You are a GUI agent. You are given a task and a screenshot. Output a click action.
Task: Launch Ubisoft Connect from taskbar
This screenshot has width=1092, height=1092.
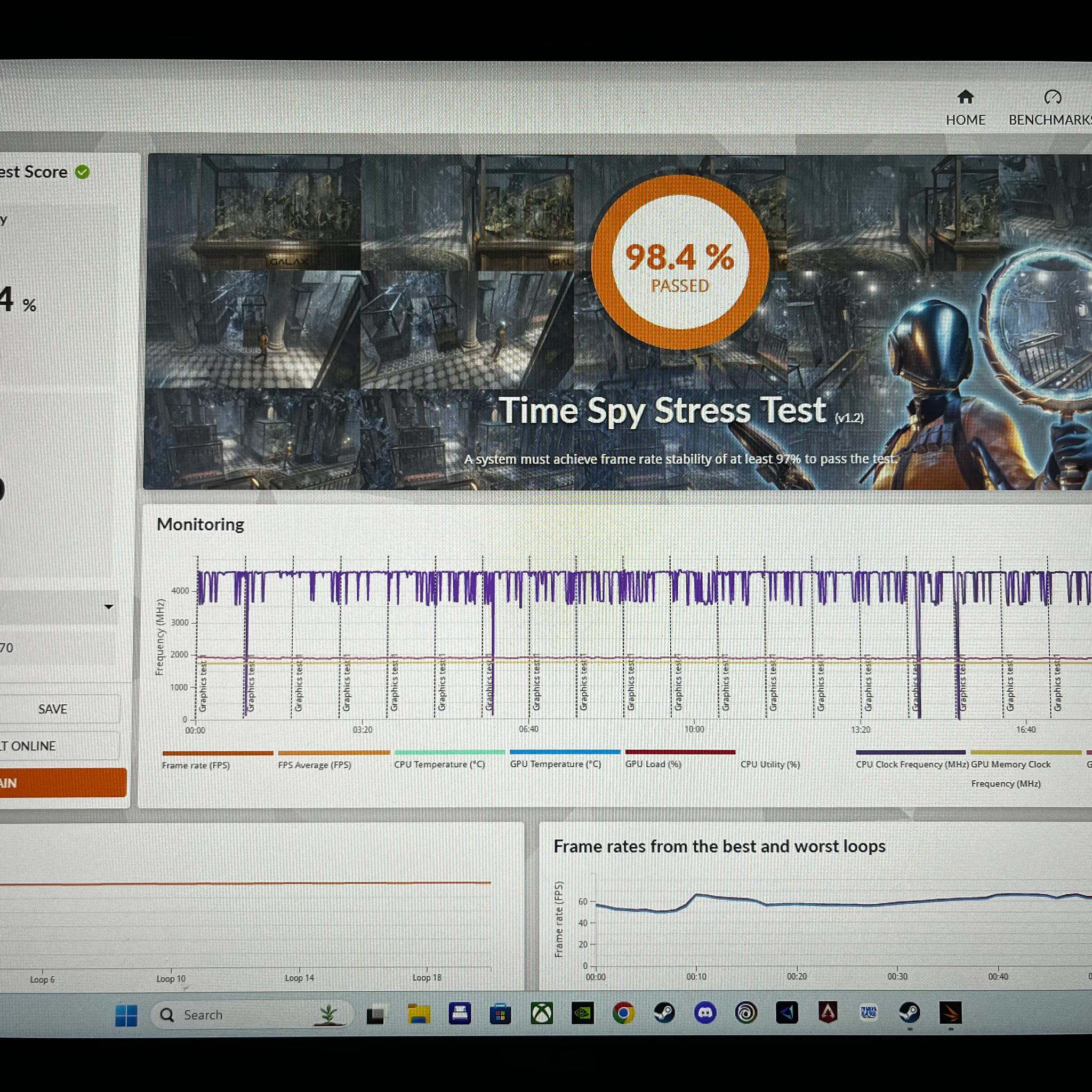tap(746, 1013)
